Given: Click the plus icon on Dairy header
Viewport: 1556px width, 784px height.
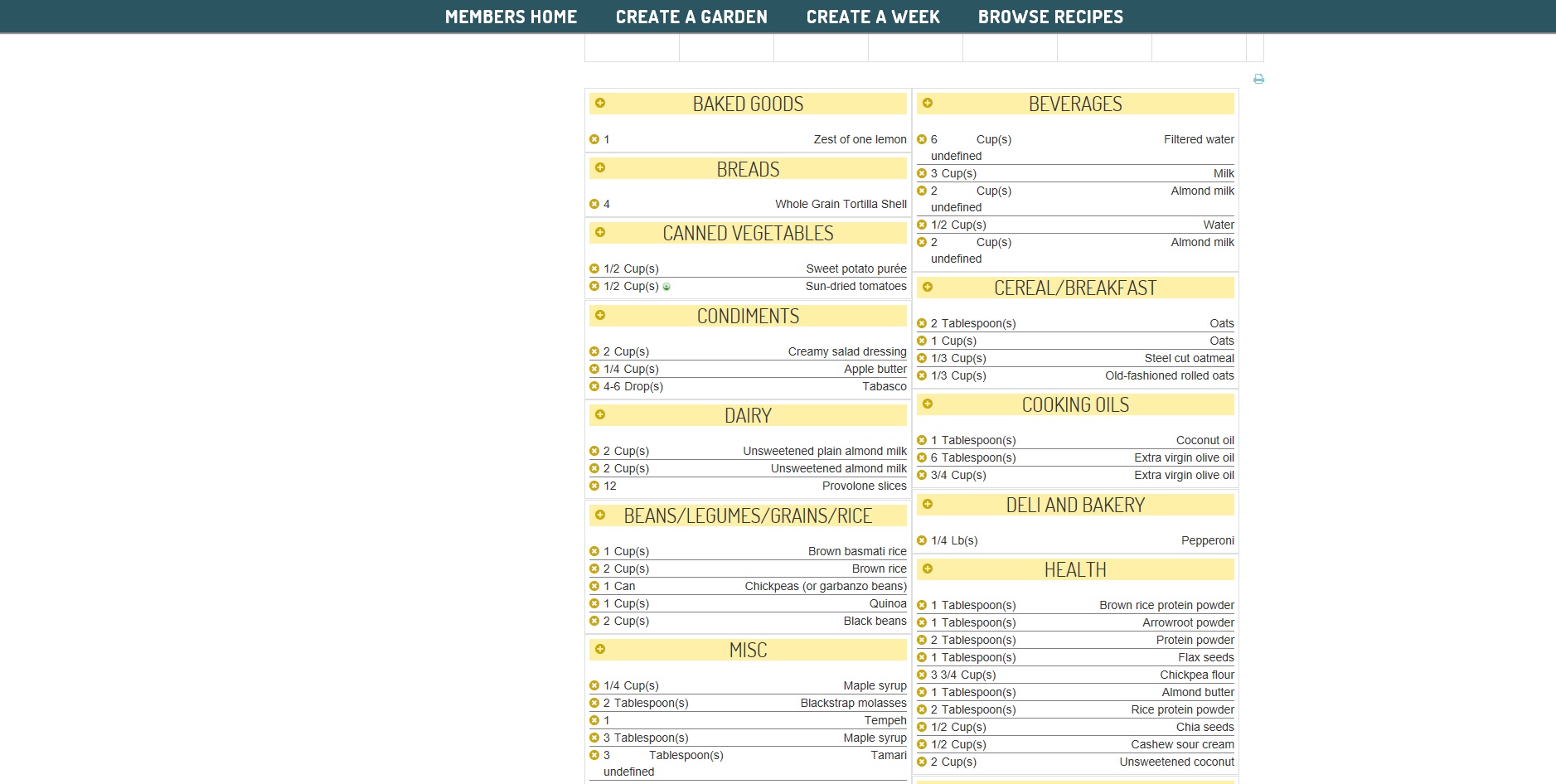Looking at the screenshot, I should (600, 414).
